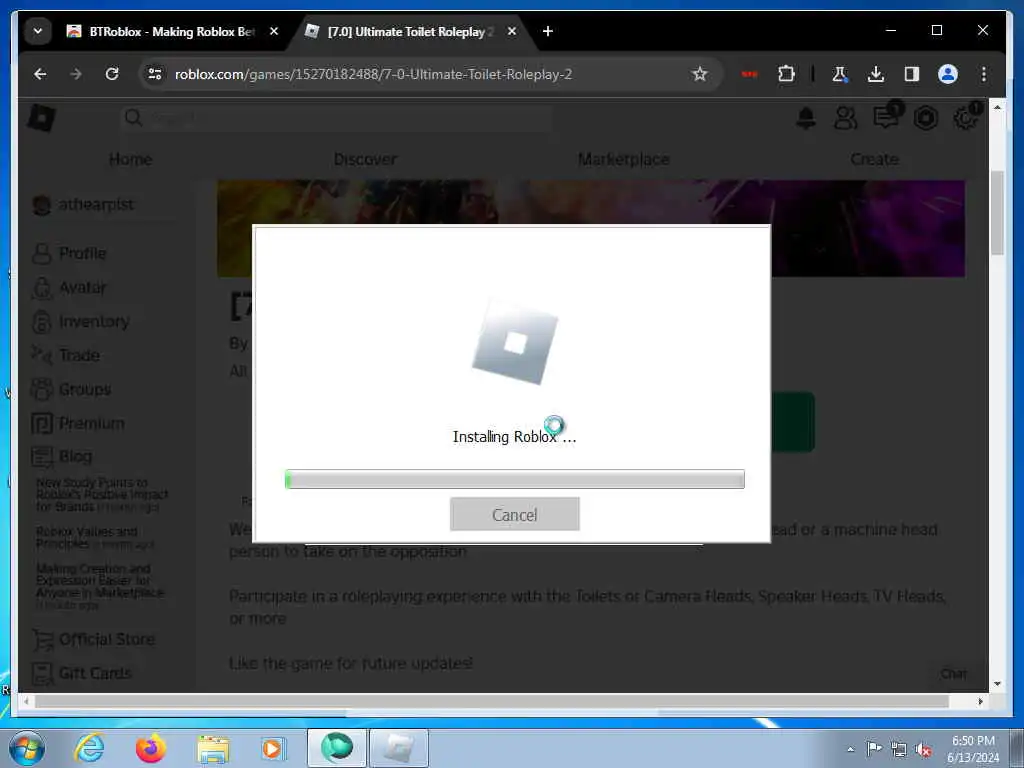Image resolution: width=1024 pixels, height=768 pixels.
Task: Expand the tab search dropdown
Action: pos(38,31)
